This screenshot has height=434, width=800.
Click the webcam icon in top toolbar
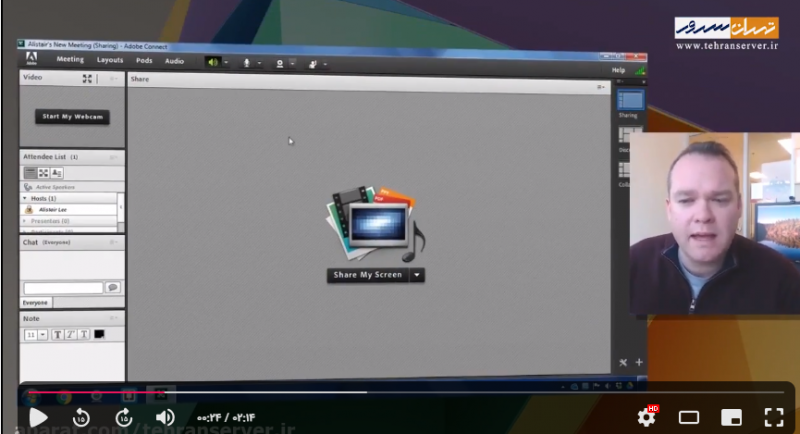279,63
